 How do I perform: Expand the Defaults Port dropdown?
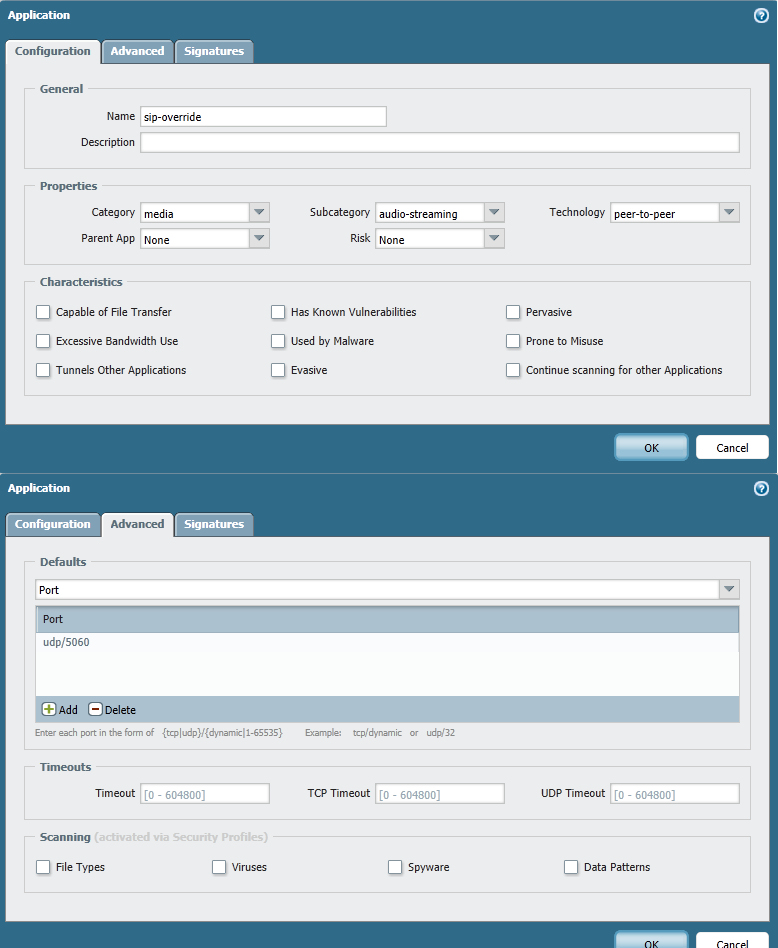coord(729,590)
